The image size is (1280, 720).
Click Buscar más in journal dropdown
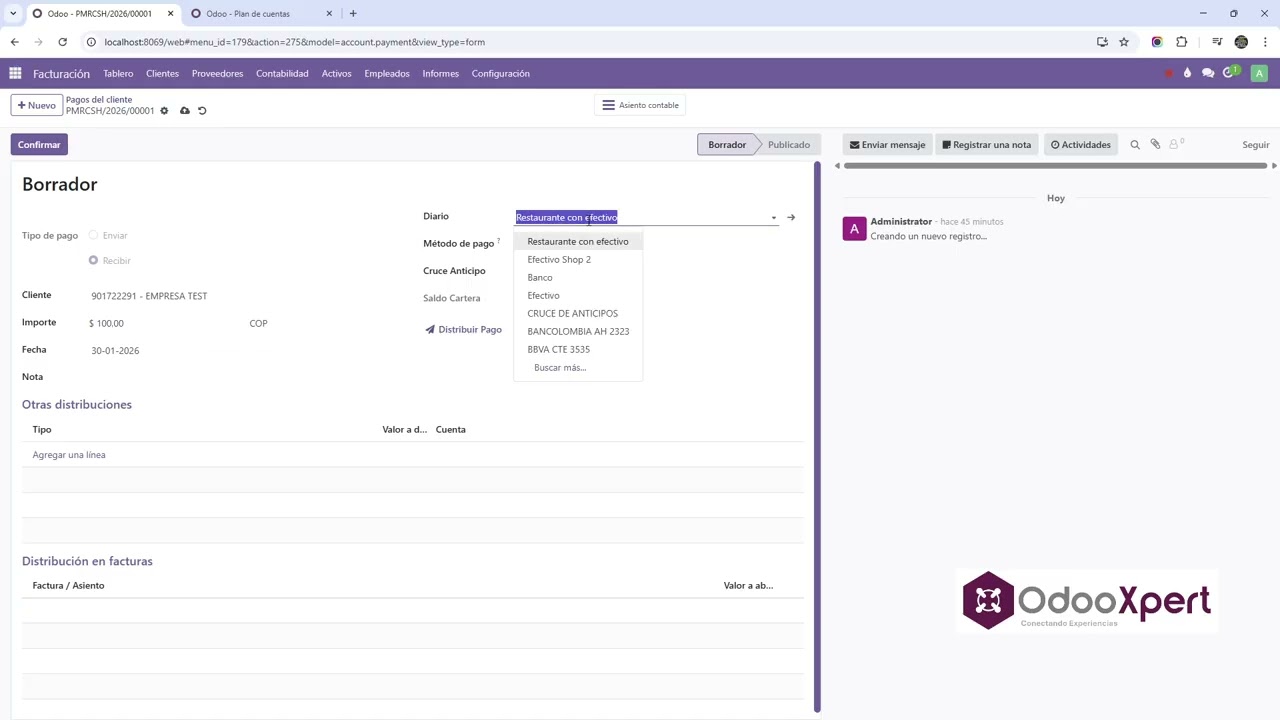[578, 367]
